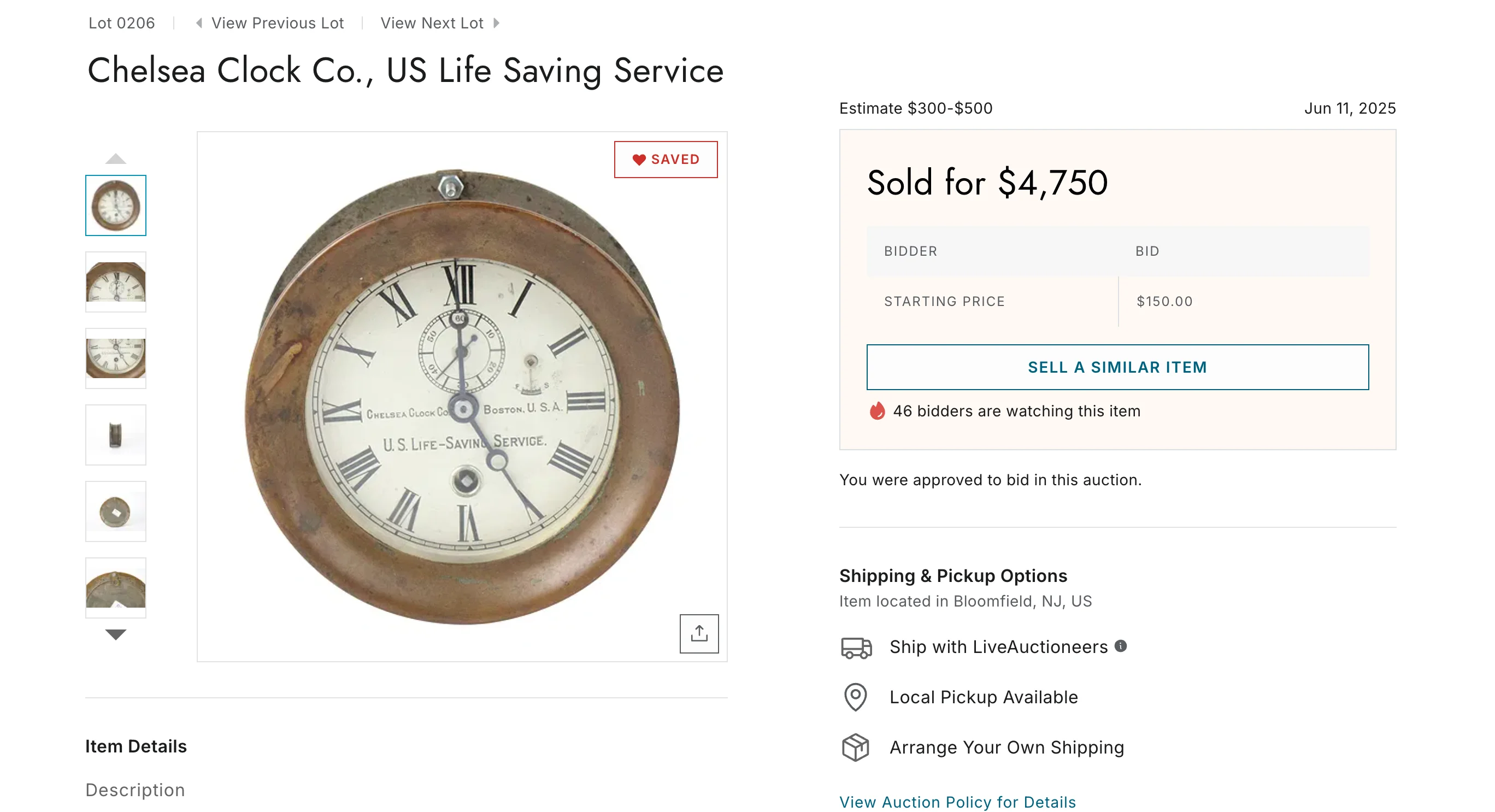The width and height of the screenshot is (1495, 812).
Task: Select the fourth thumbnail showing clock side view
Action: tap(115, 435)
